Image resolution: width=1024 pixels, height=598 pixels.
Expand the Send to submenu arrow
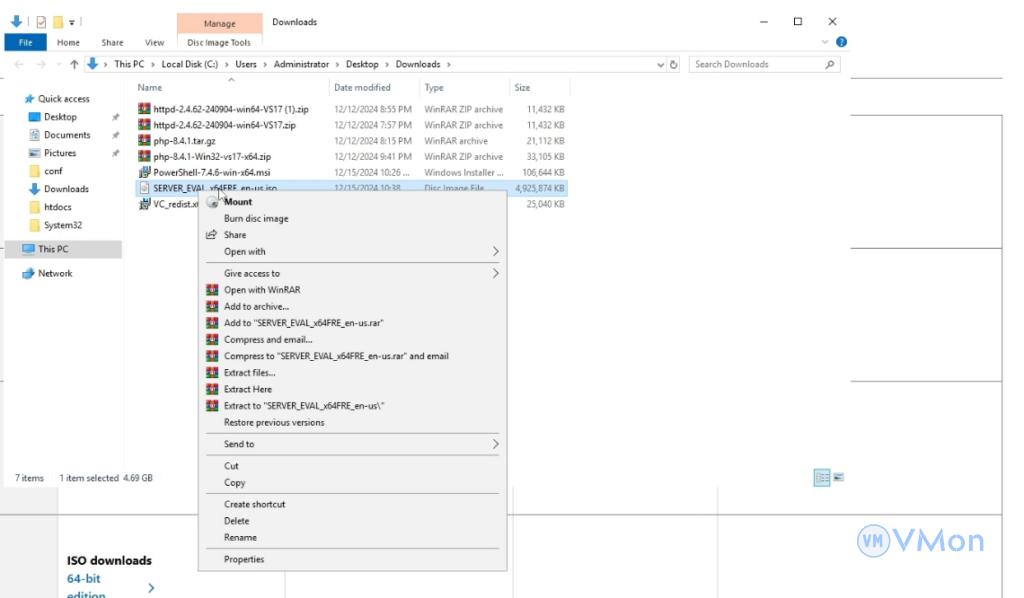(495, 444)
